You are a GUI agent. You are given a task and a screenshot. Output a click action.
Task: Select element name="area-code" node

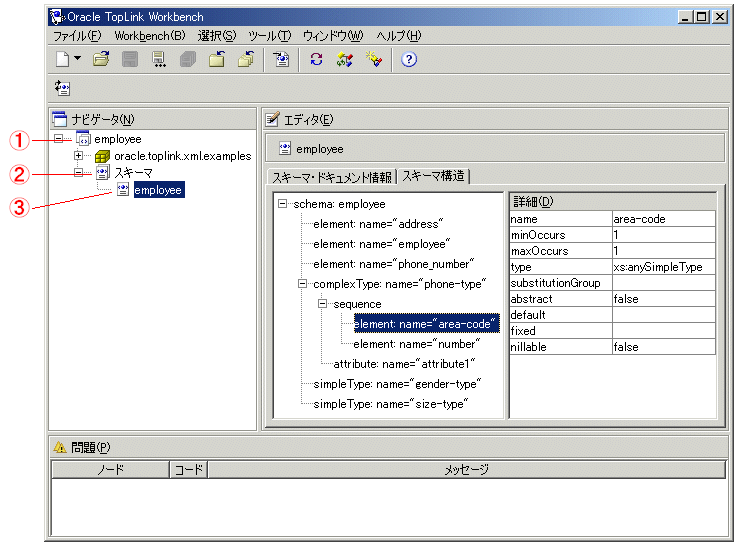426,324
